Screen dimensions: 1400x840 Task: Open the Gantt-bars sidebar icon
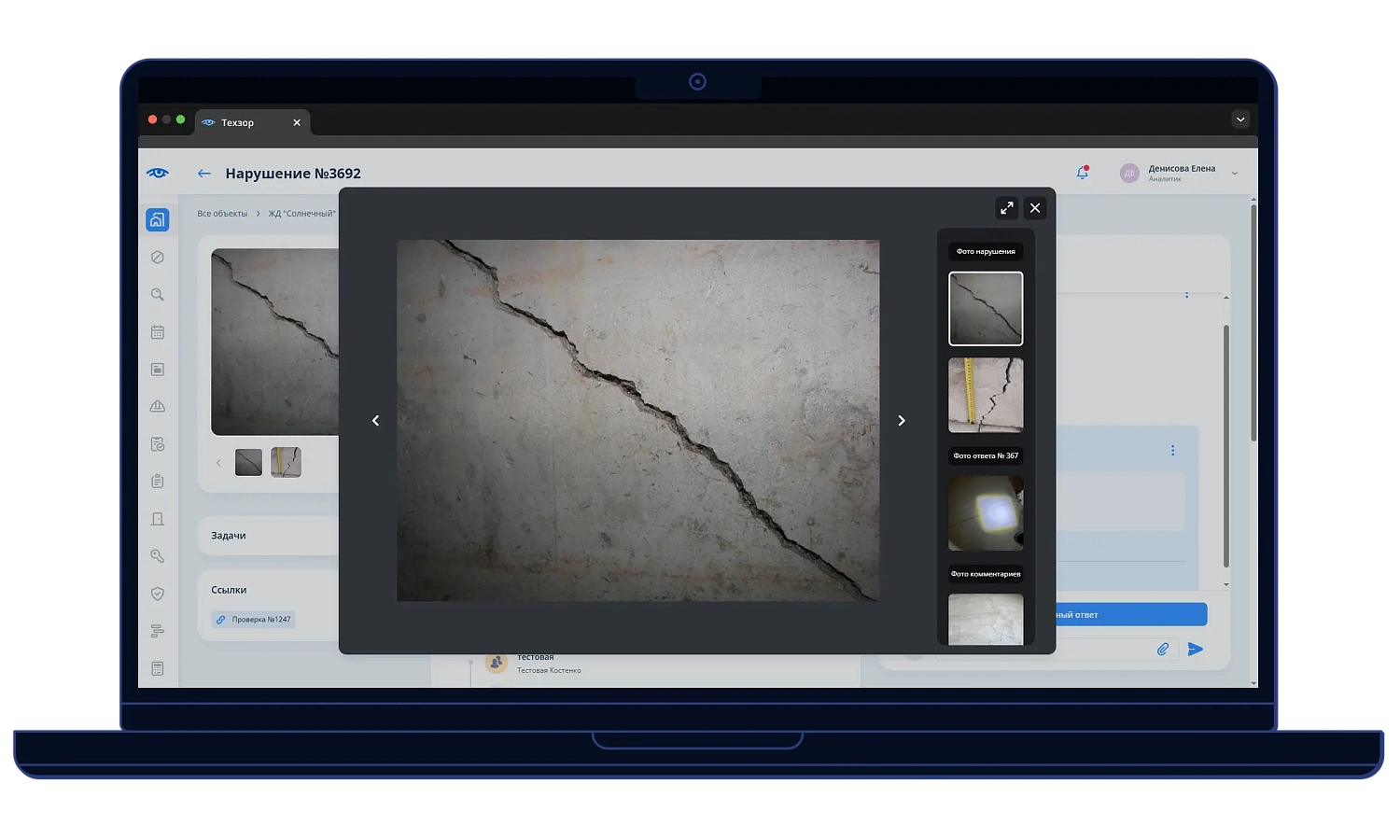158,631
